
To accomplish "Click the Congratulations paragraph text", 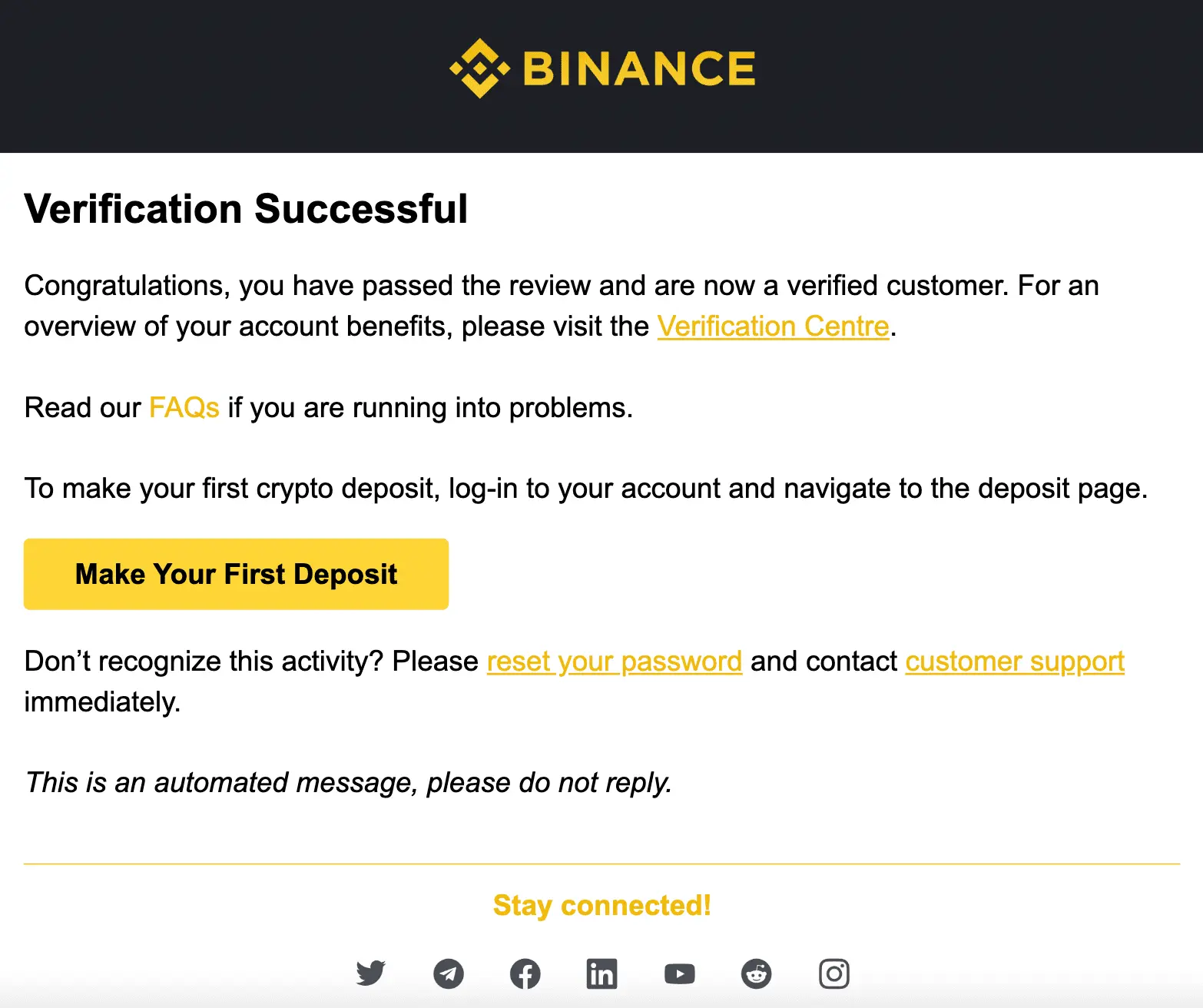I will pyautogui.click(x=562, y=306).
